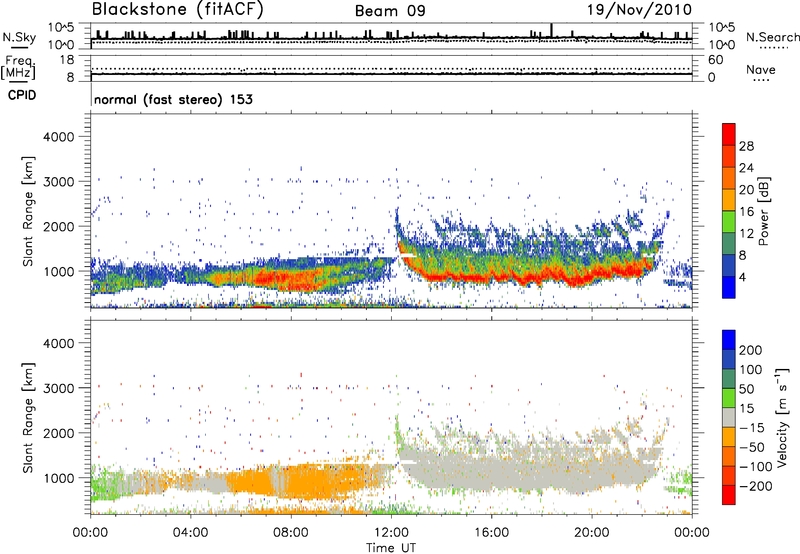Click the '2000' tick on the velocity panel
Image resolution: width=800 pixels, height=554 pixels.
58,433
